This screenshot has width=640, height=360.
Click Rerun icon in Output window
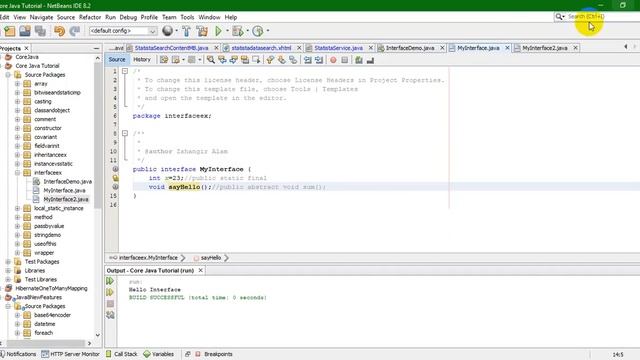coord(110,281)
